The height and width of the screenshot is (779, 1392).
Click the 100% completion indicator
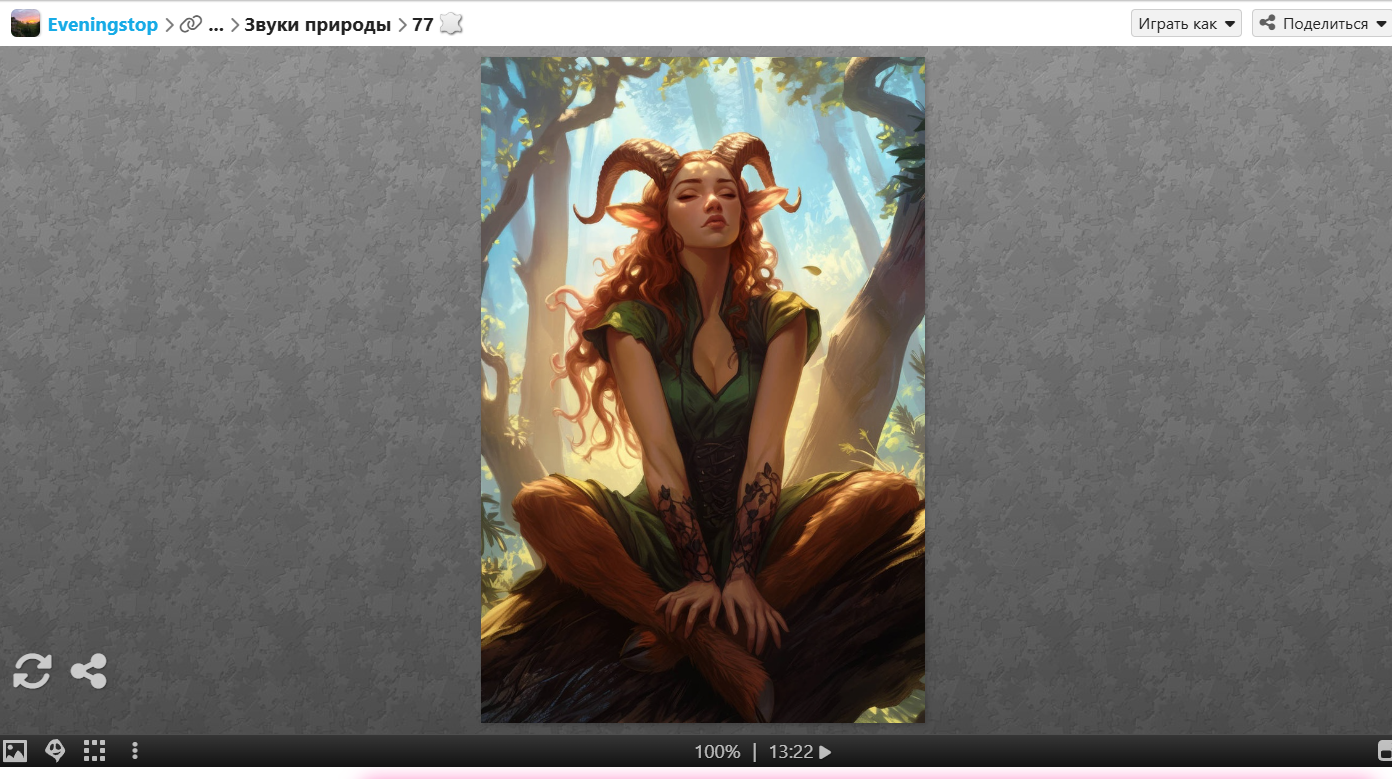pos(717,752)
